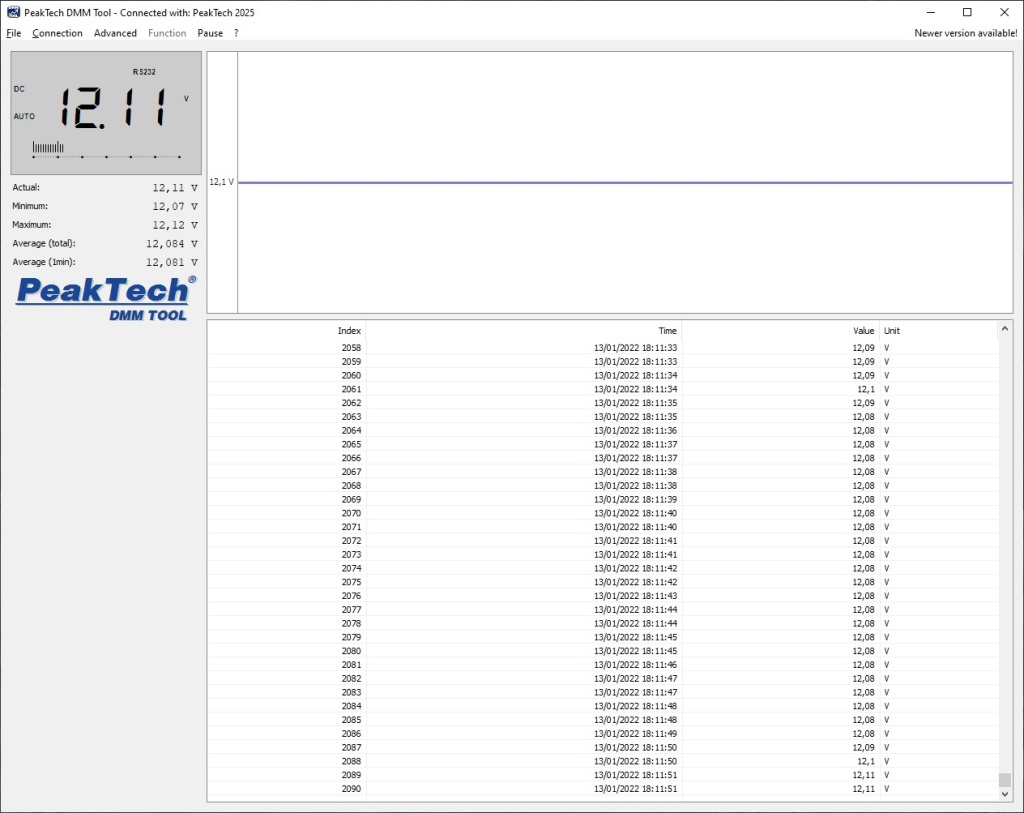Viewport: 1024px width, 813px height.
Task: Select the row with index 2061
Action: pyautogui.click(x=600, y=389)
